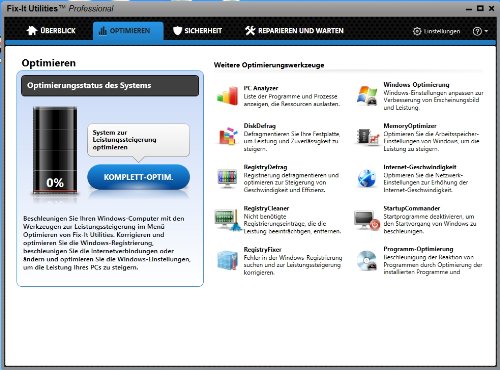Select the Optimieren tab

click(128, 31)
